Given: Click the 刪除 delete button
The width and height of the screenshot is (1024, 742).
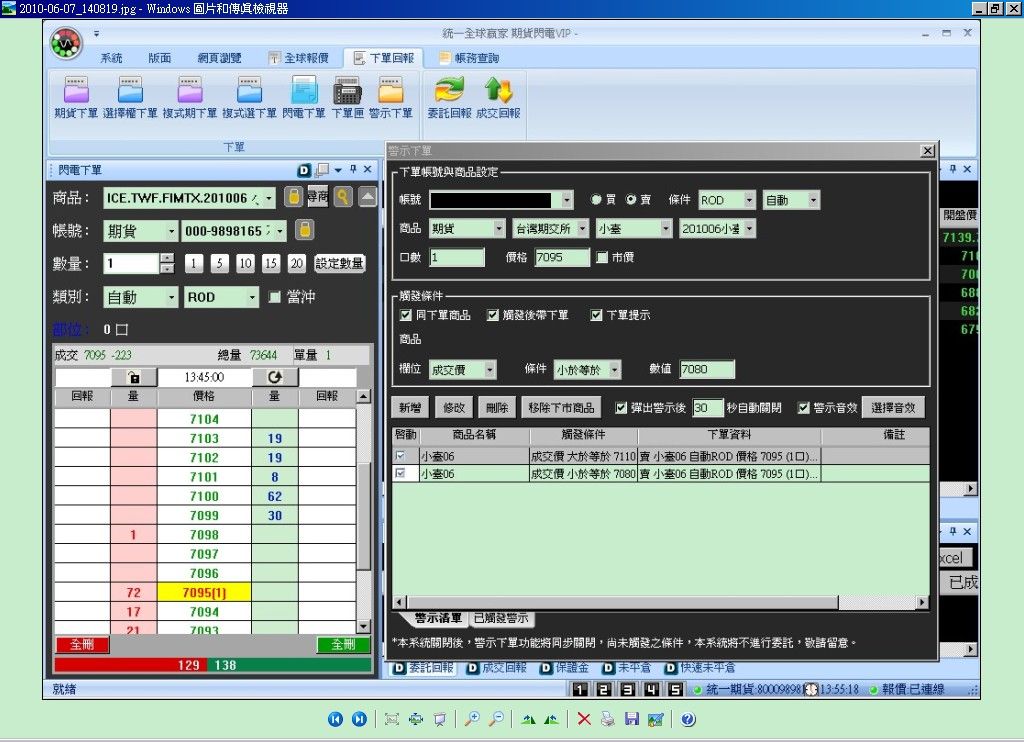Looking at the screenshot, I should point(496,408).
